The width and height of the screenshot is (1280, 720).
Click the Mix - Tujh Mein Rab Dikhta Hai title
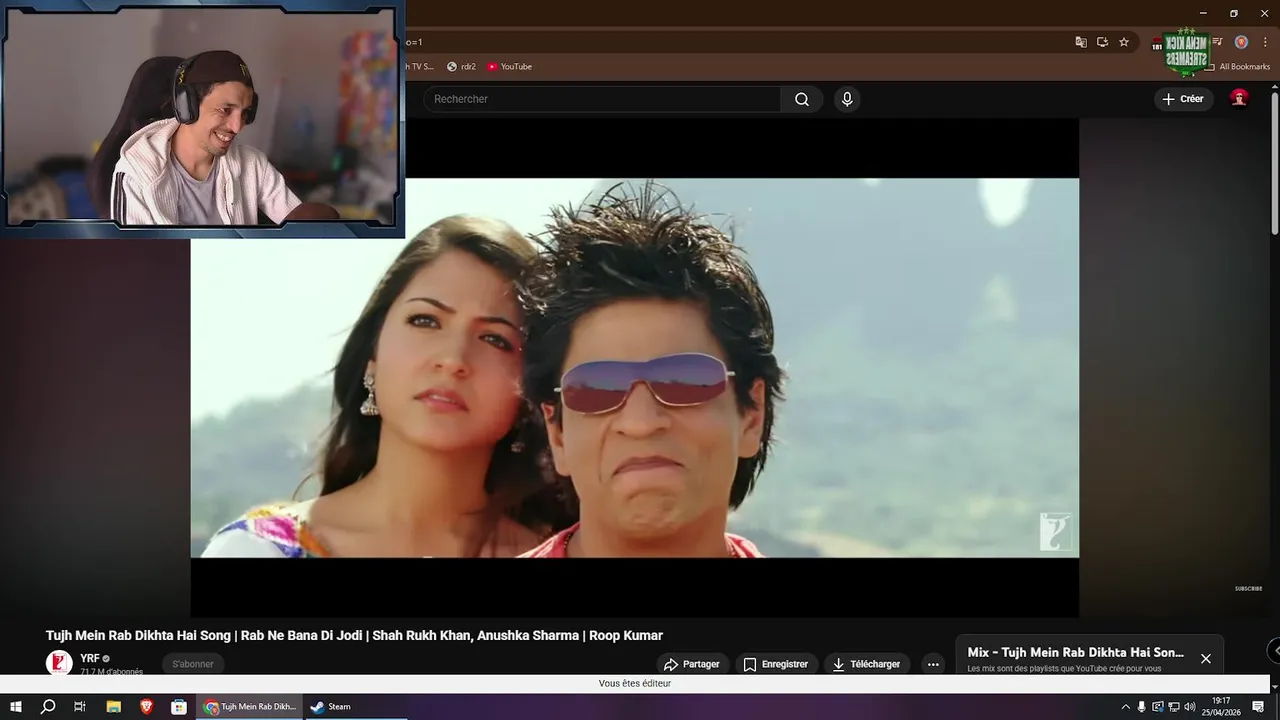1075,652
